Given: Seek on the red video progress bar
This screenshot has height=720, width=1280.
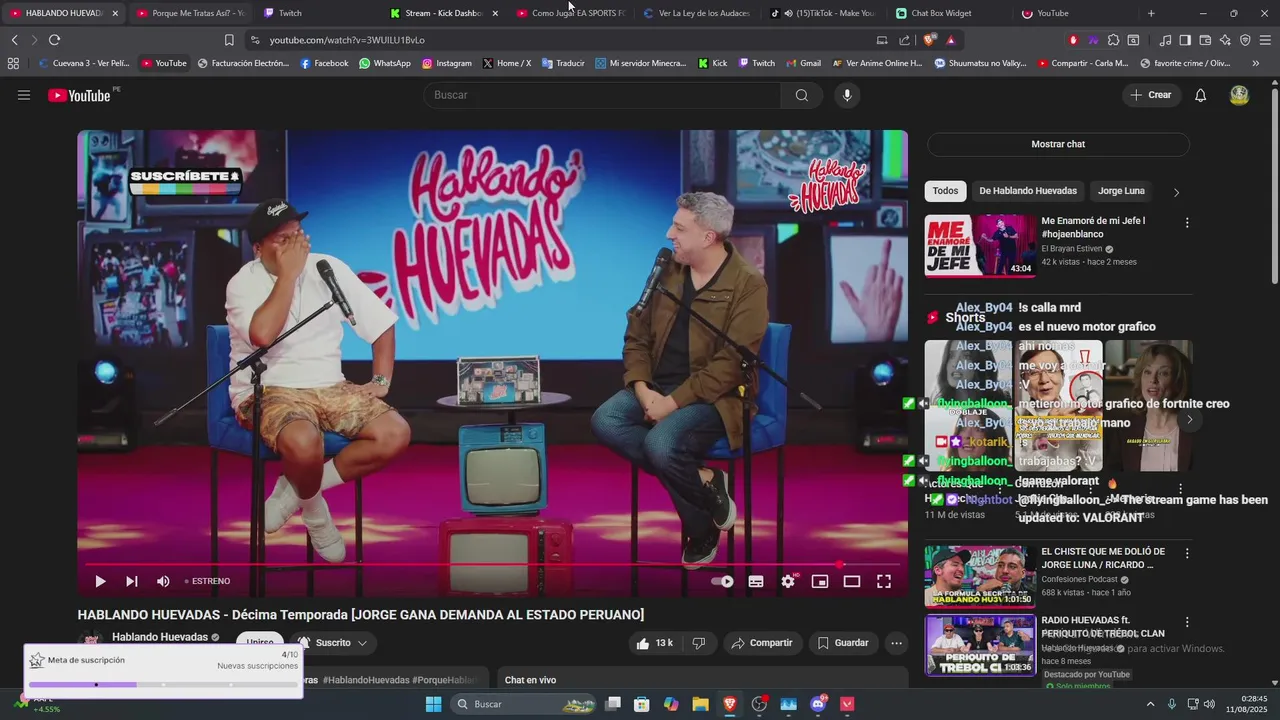Looking at the screenshot, I should 493,565.
